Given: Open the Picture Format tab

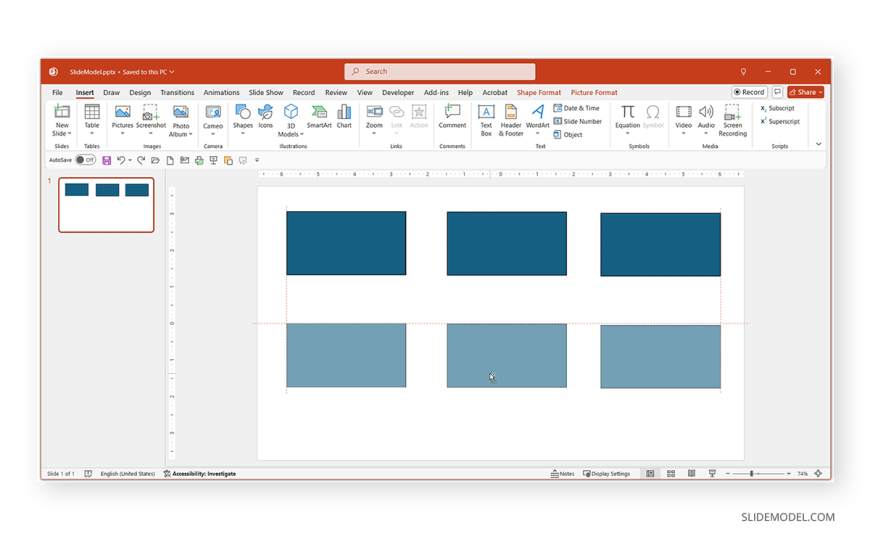Looking at the screenshot, I should click(x=594, y=93).
